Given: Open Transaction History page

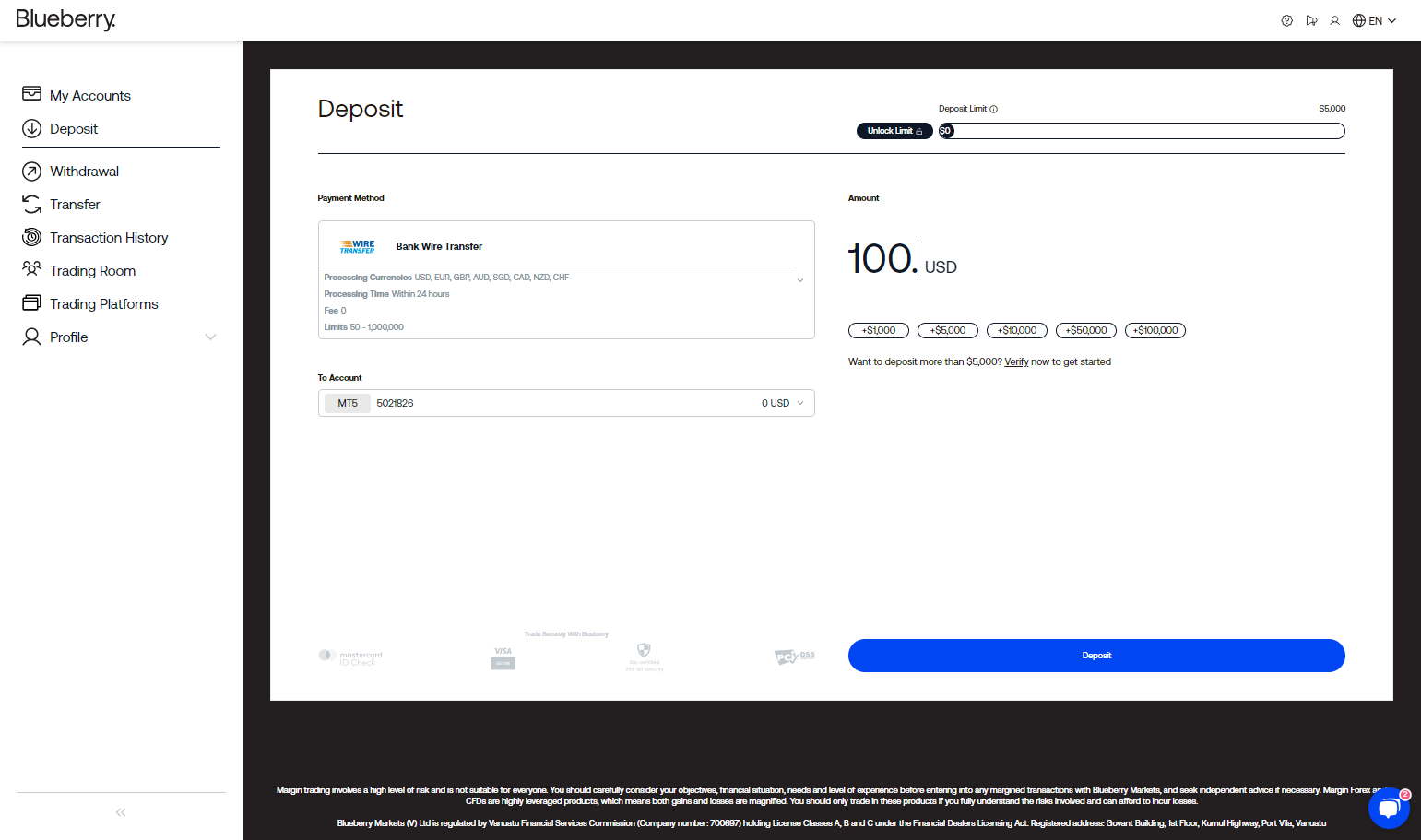Looking at the screenshot, I should coord(109,238).
